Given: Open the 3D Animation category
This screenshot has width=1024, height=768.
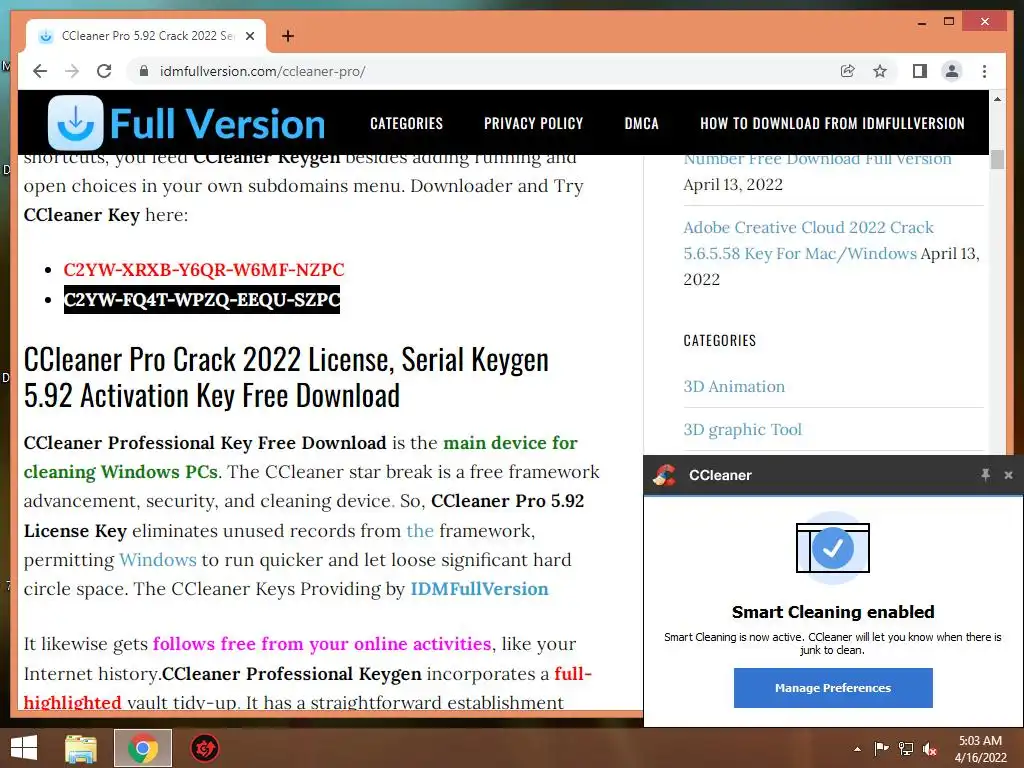Looking at the screenshot, I should coord(734,387).
